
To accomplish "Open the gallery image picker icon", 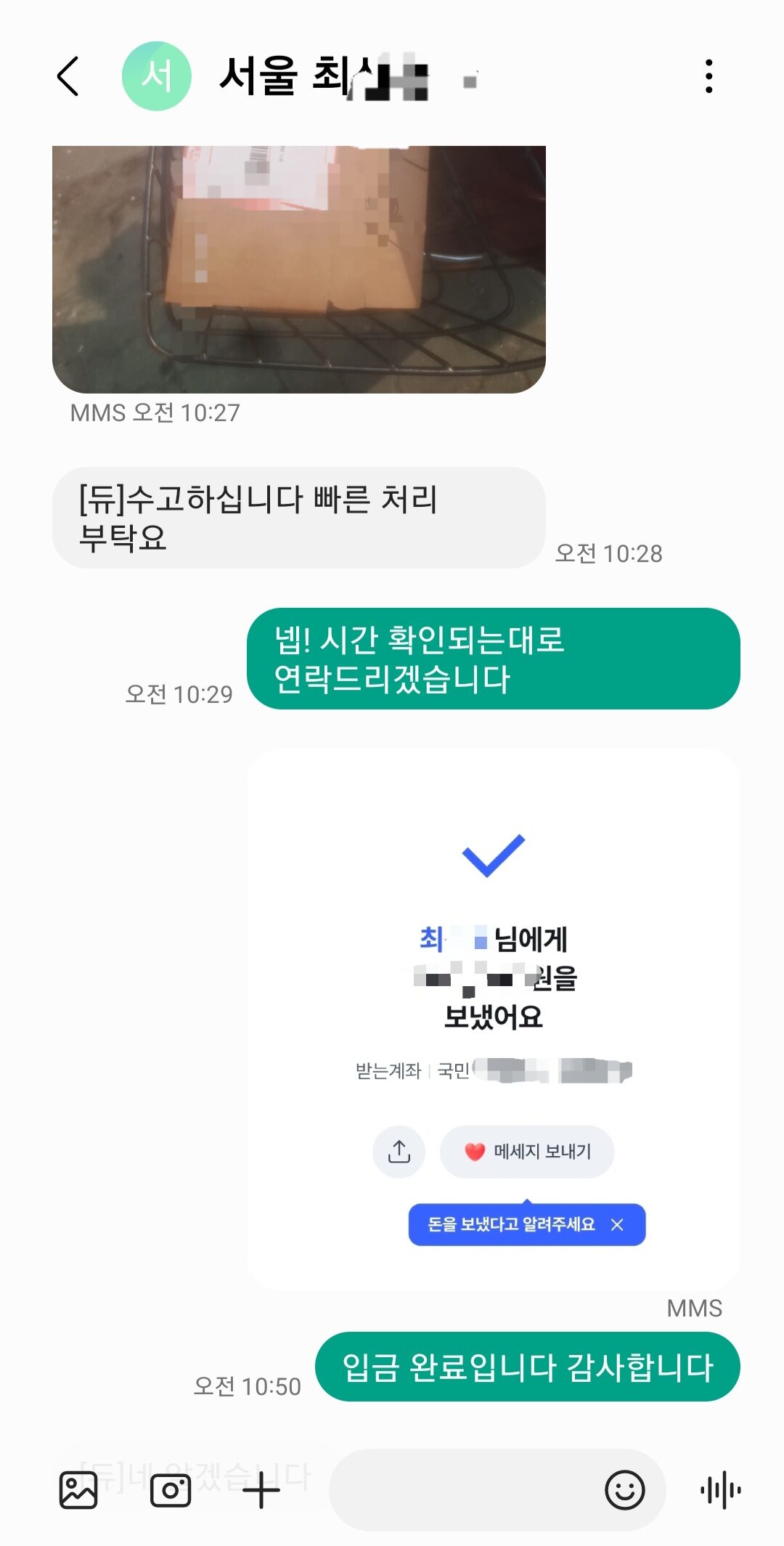I will tap(78, 1490).
